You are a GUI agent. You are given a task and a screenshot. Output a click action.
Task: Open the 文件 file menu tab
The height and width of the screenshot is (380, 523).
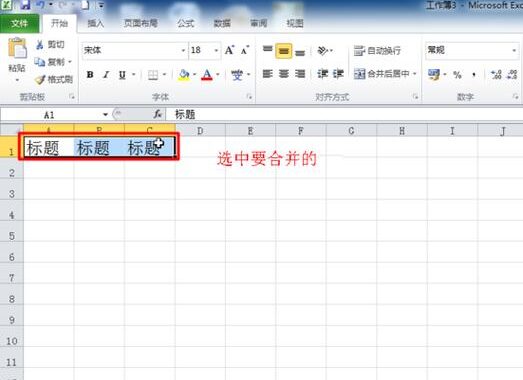point(19,23)
